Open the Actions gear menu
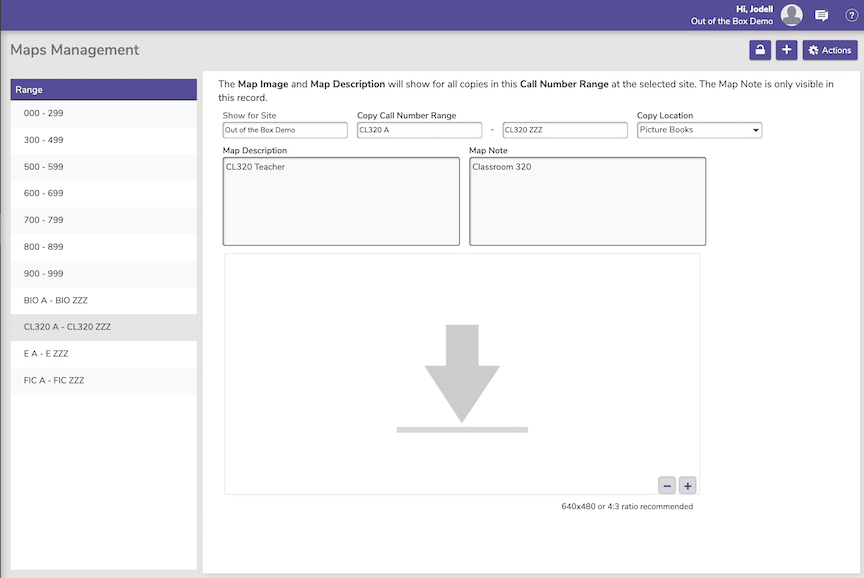 (x=830, y=50)
